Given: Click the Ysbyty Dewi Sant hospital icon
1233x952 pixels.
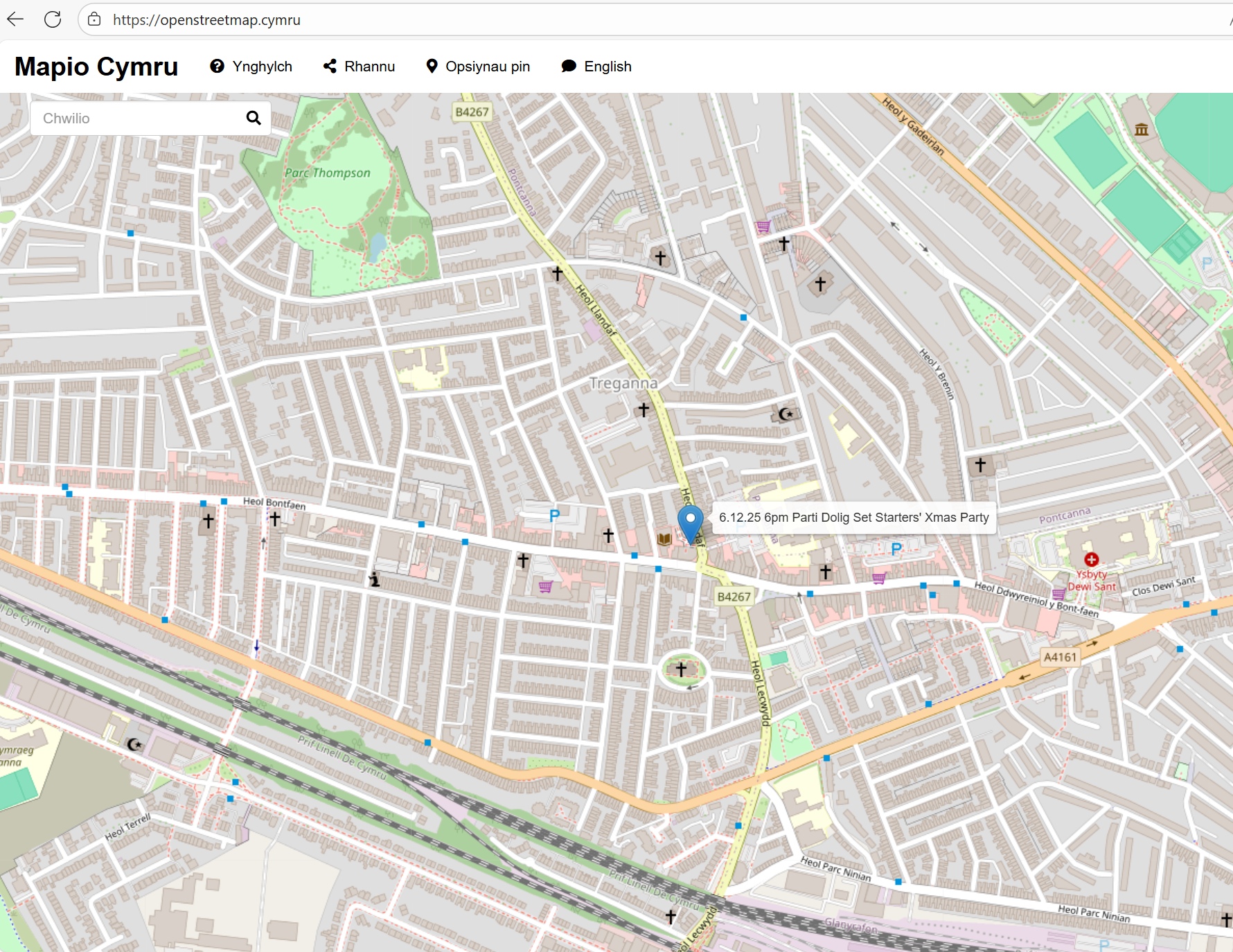Looking at the screenshot, I should (1092, 560).
